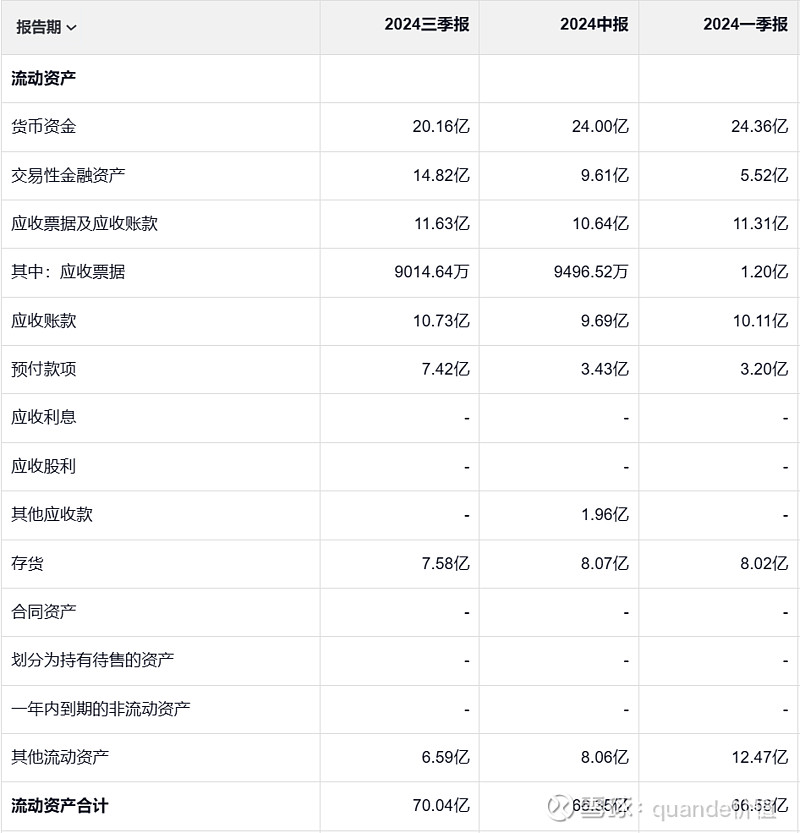Select the 11.31亿 receivables value
The width and height of the screenshot is (800, 833).
[x=760, y=224]
